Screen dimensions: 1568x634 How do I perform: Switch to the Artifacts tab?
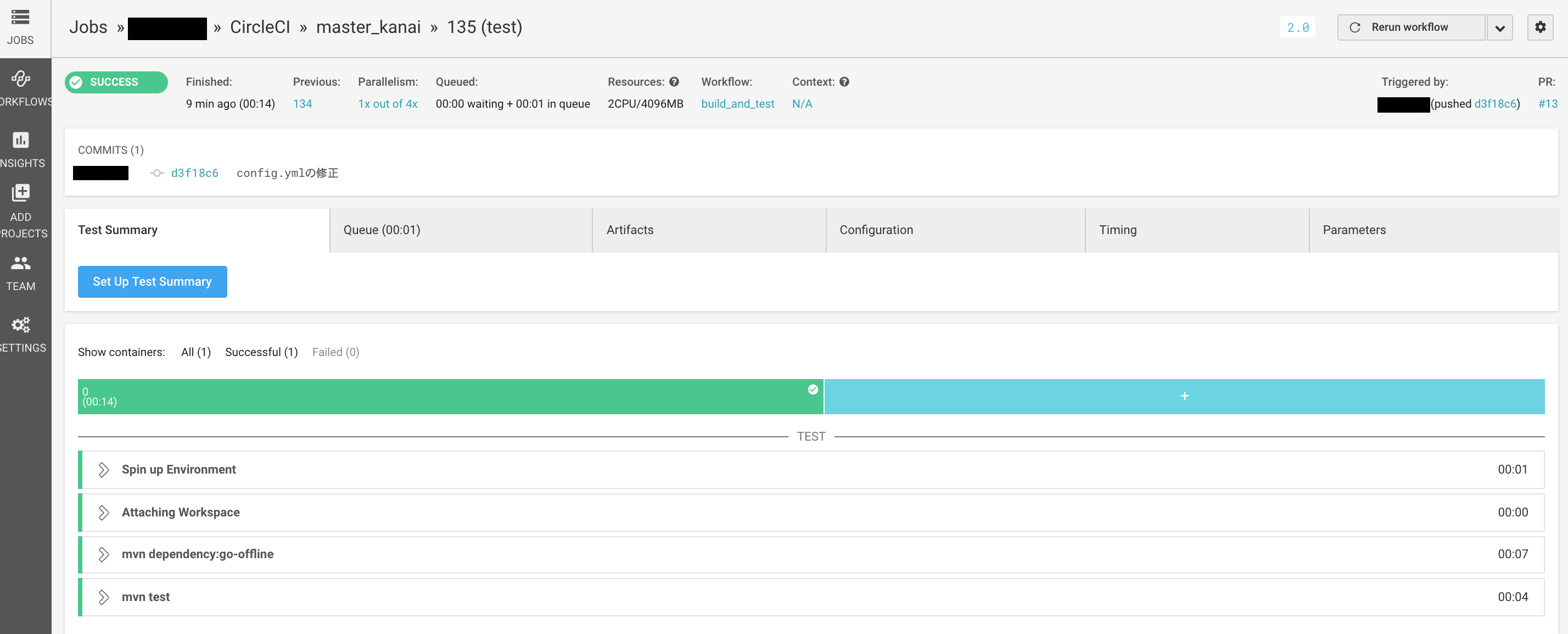click(x=629, y=230)
